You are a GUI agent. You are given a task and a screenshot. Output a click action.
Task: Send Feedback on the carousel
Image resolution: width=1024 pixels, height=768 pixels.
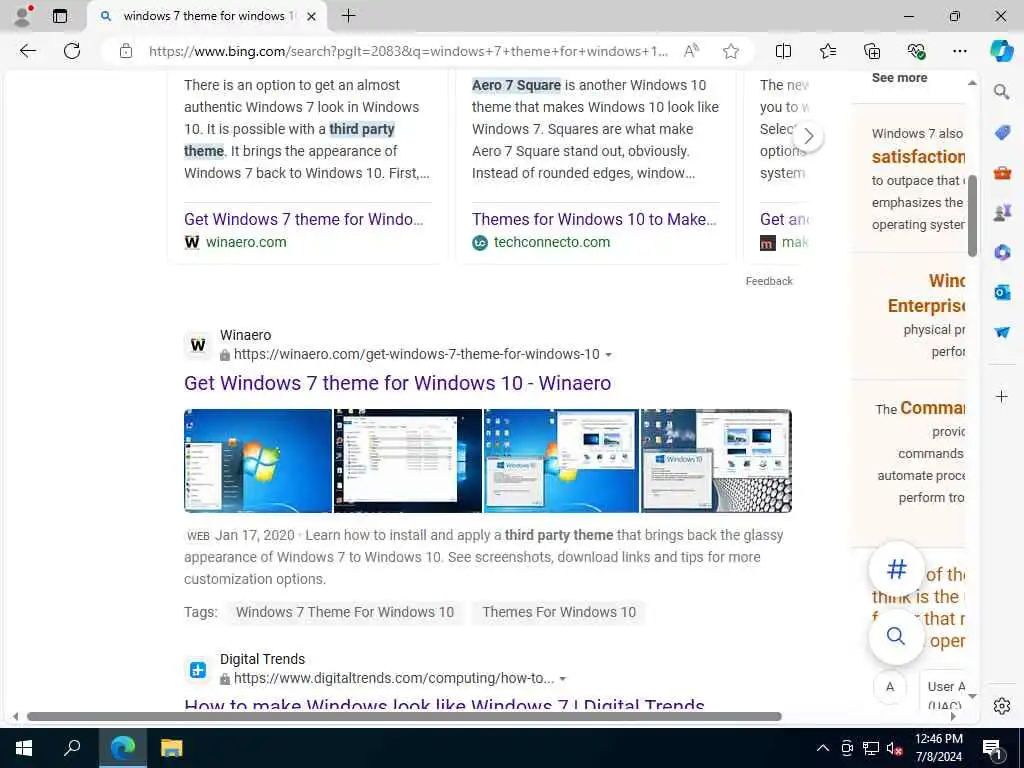click(769, 281)
